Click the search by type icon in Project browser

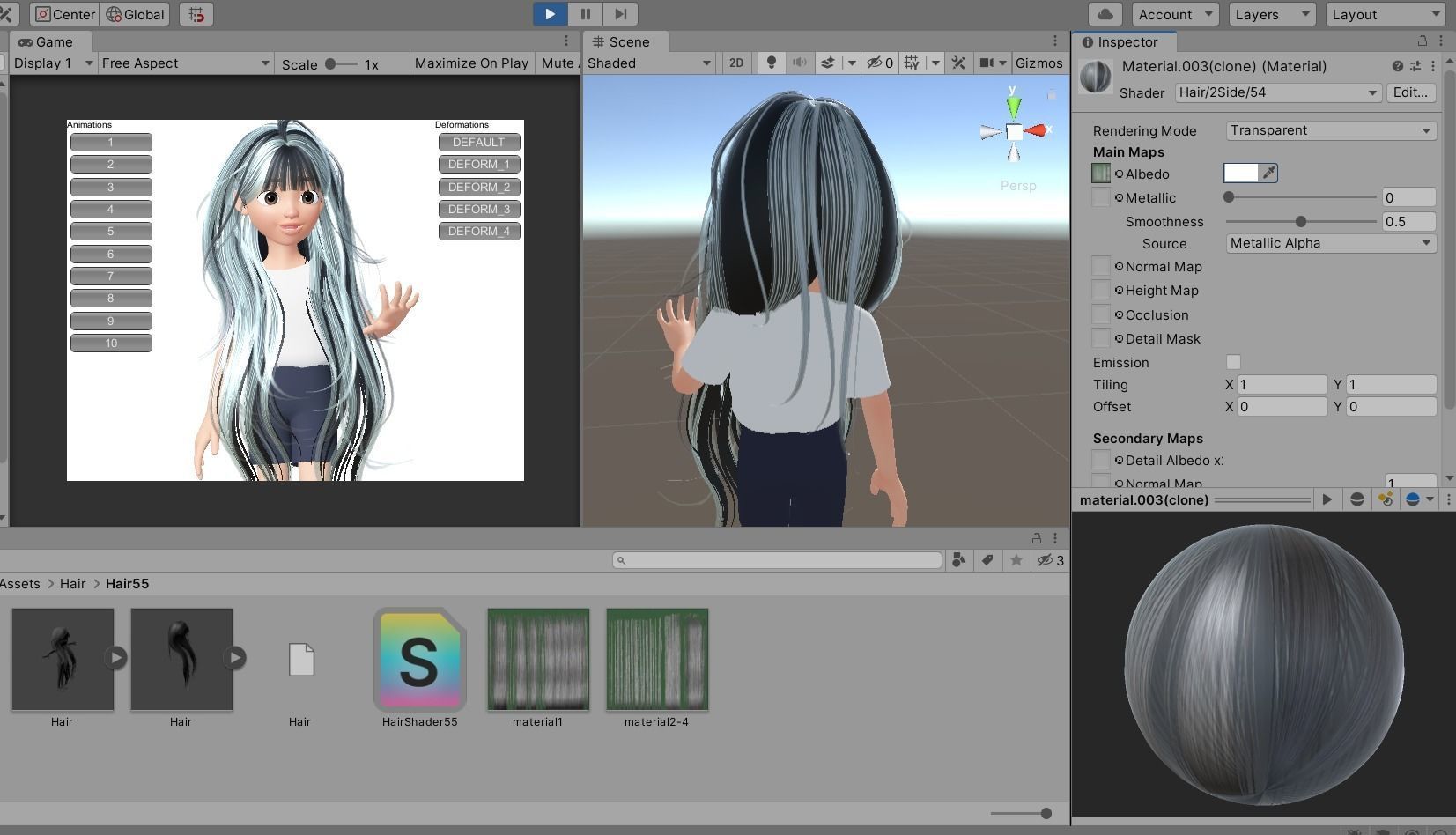pos(958,560)
